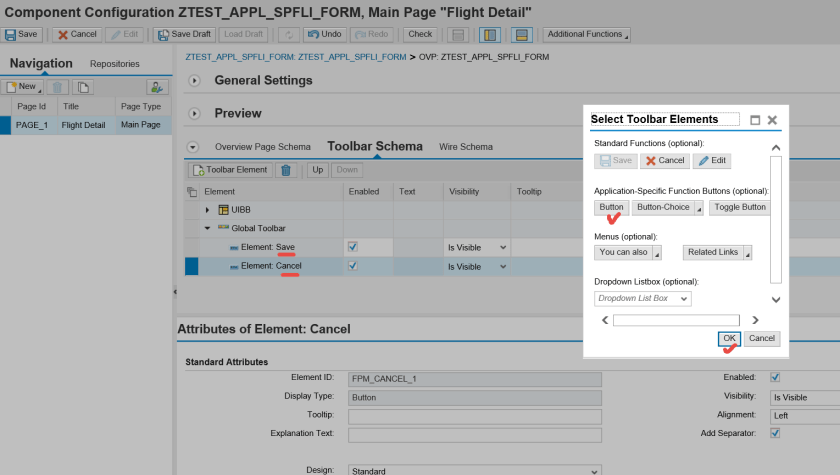The height and width of the screenshot is (475, 840).
Task: Expand the General Settings section
Action: point(194,80)
